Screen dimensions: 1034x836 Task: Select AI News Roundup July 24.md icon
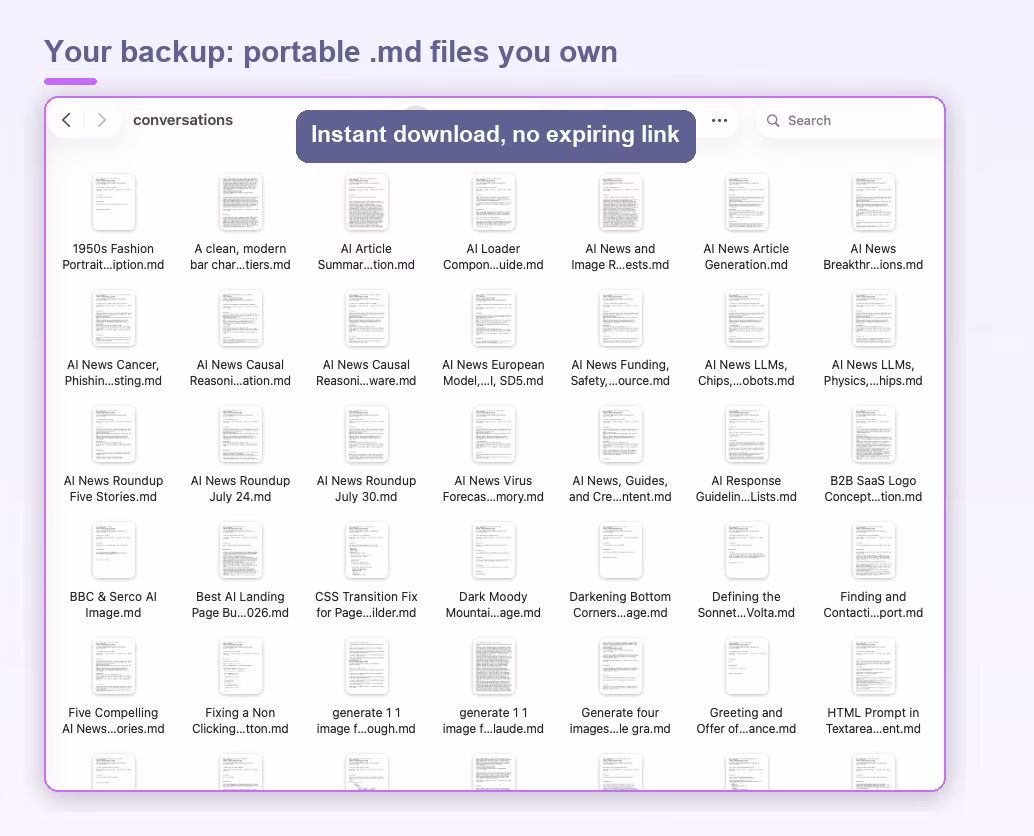pos(240,434)
